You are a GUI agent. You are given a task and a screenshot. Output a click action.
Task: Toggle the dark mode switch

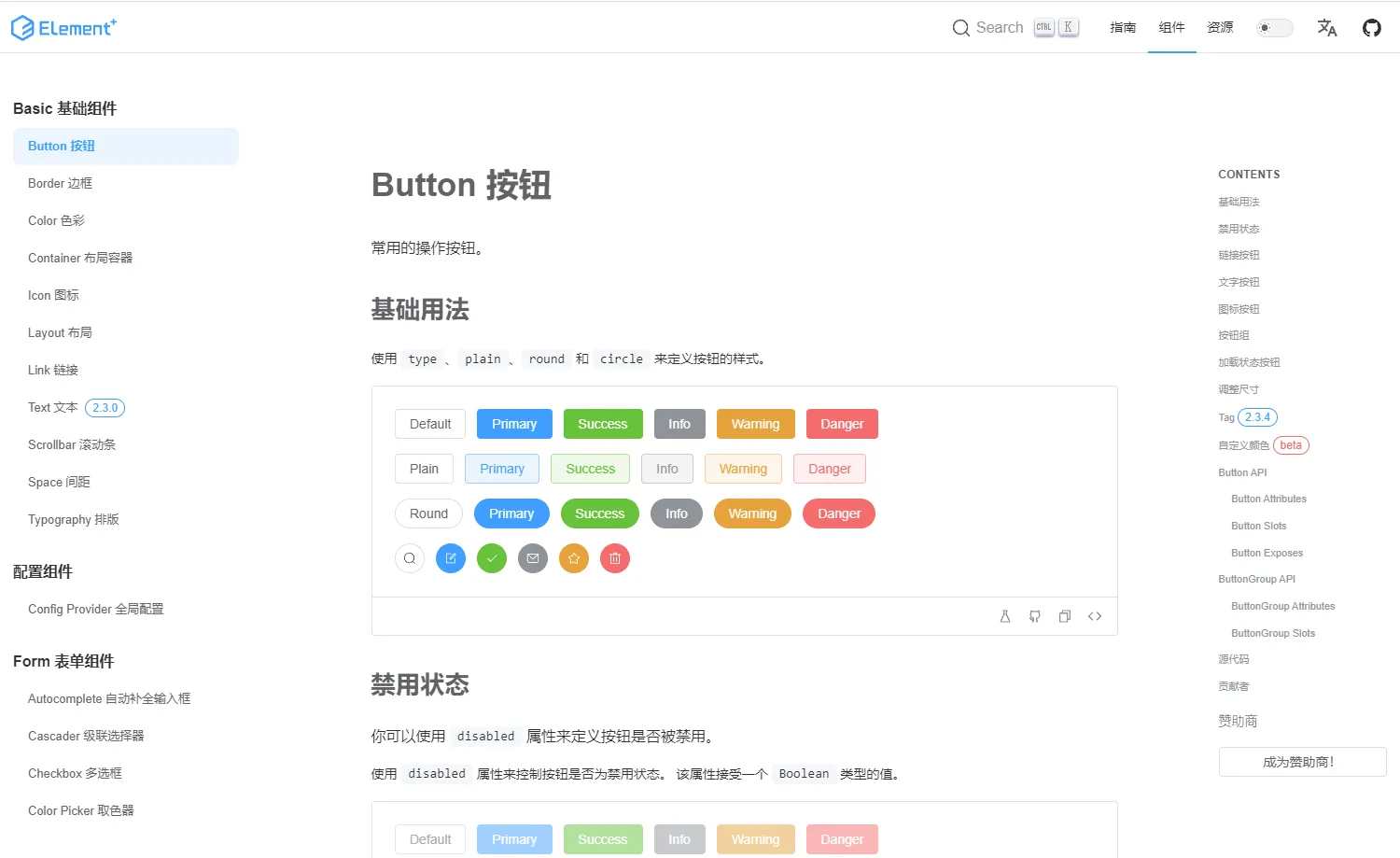point(1274,28)
